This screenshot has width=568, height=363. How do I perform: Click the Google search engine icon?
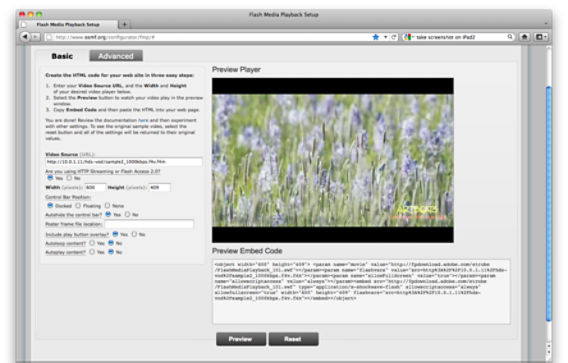(408, 37)
